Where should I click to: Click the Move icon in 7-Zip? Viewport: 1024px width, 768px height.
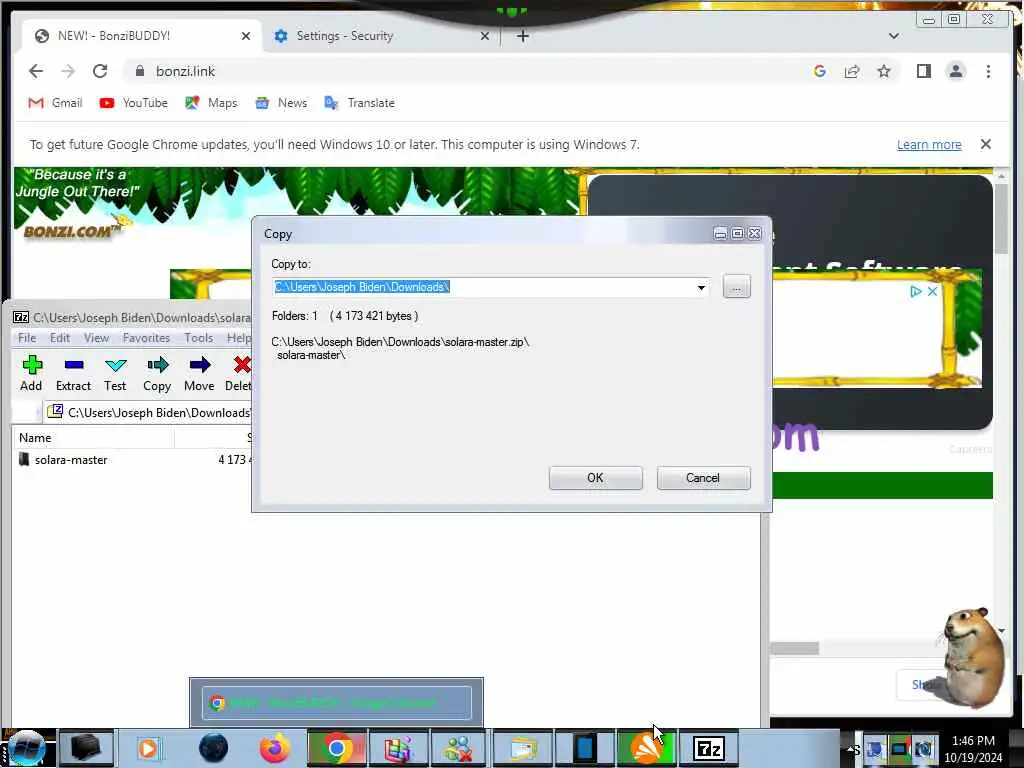(x=200, y=365)
